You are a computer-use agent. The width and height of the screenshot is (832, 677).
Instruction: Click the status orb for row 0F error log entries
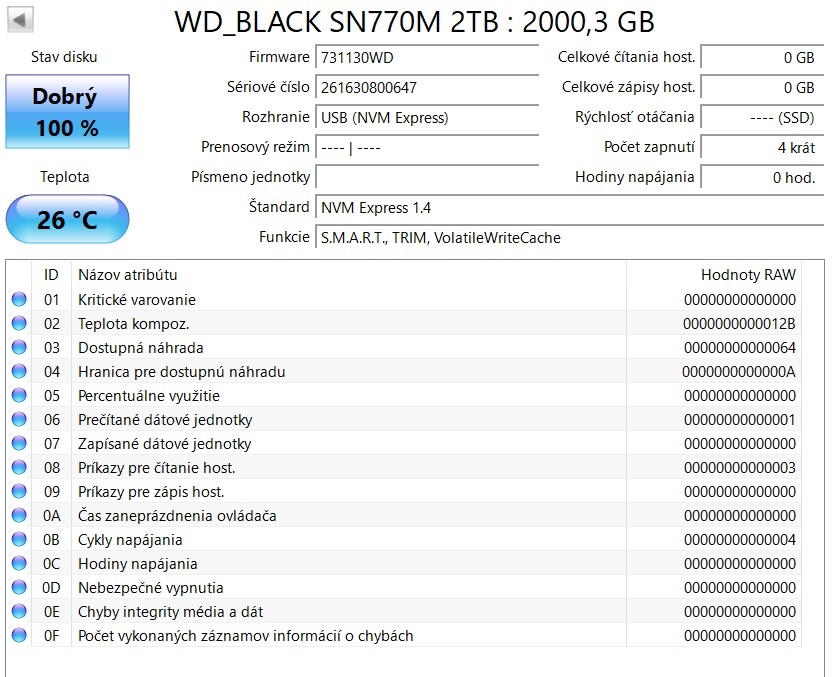point(19,635)
